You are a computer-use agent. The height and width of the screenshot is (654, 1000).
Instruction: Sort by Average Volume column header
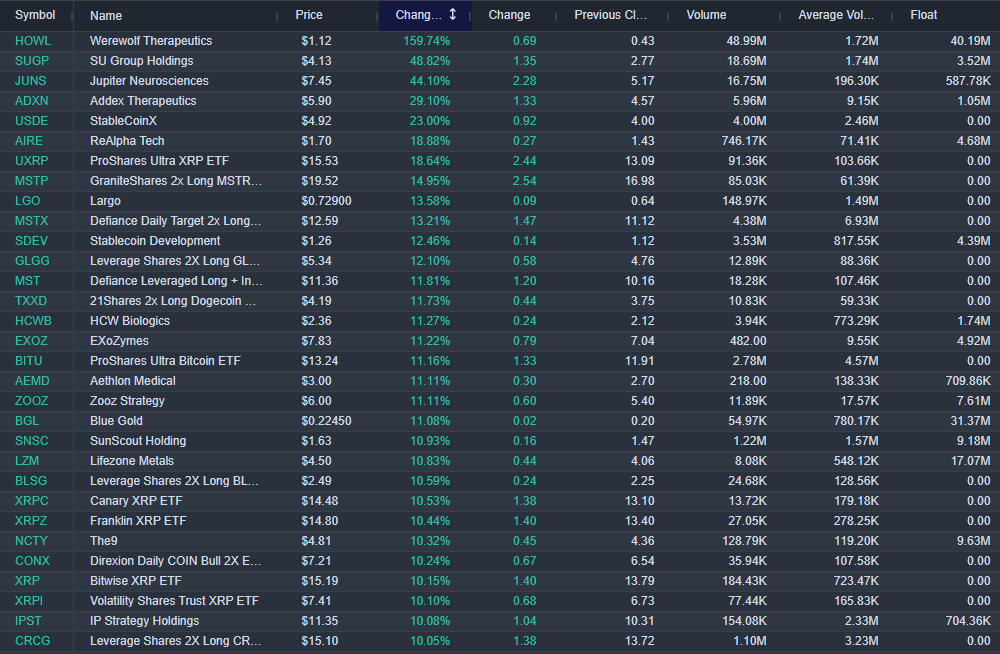coord(836,15)
